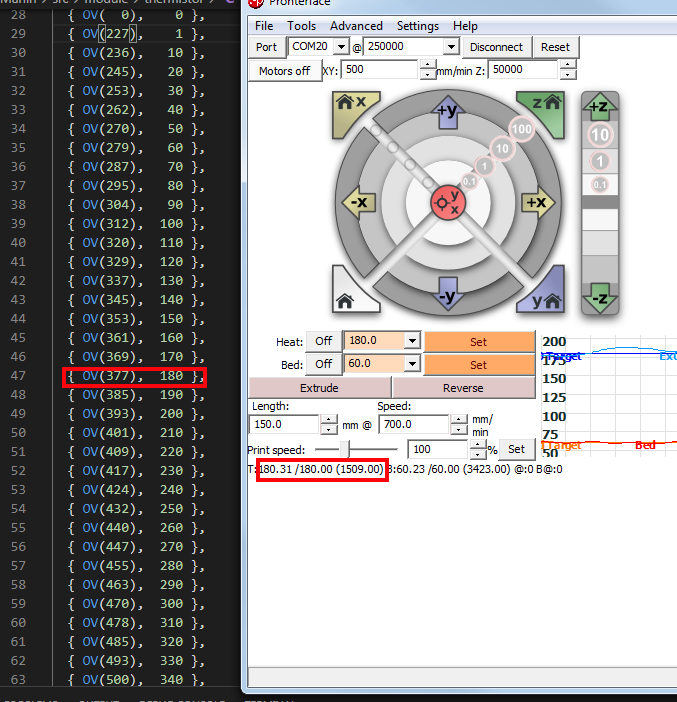Image resolution: width=677 pixels, height=702 pixels.
Task: Click Set for bed temperature
Action: click(479, 365)
